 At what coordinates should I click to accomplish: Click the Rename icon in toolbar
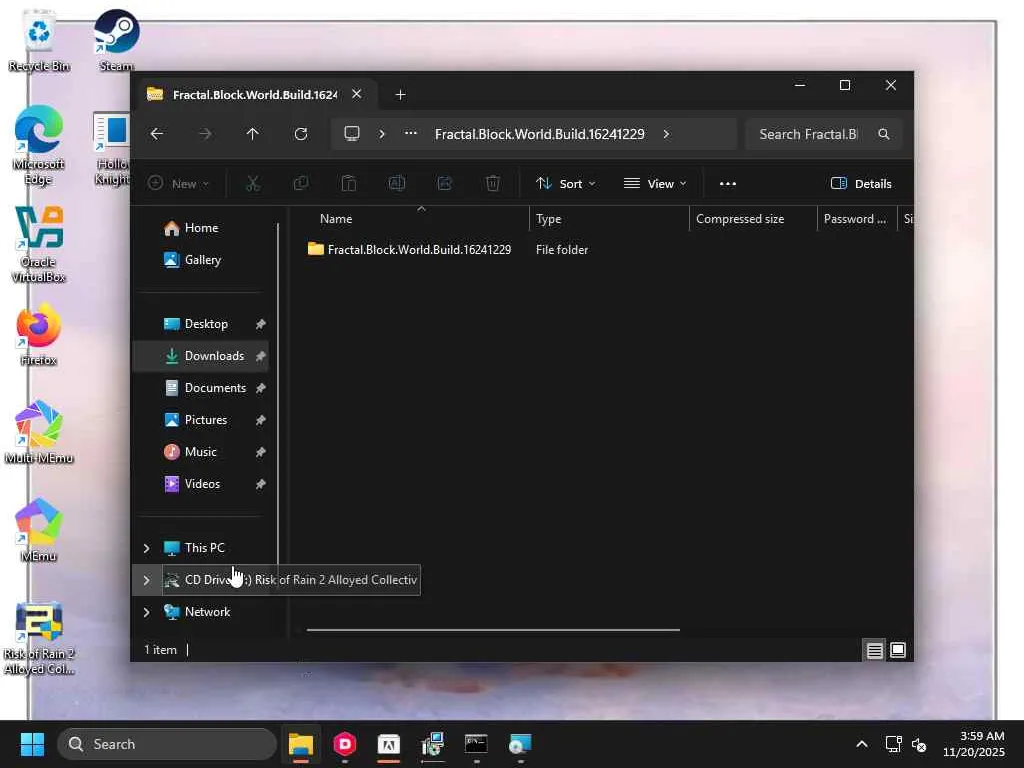click(x=397, y=184)
